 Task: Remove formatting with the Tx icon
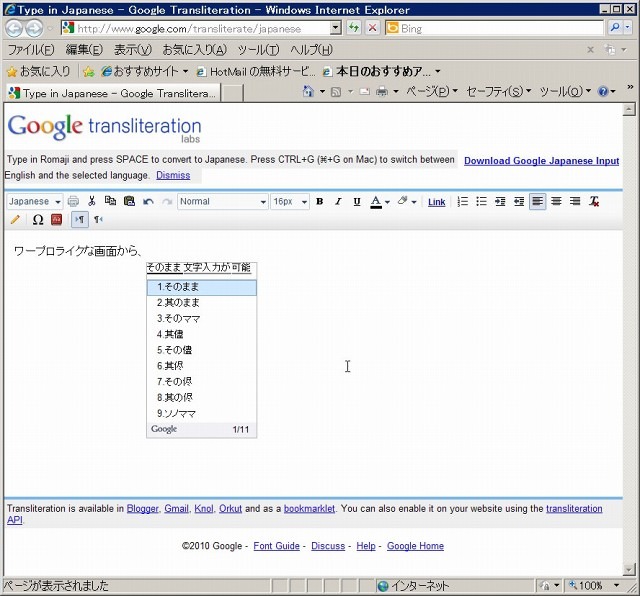[x=594, y=201]
